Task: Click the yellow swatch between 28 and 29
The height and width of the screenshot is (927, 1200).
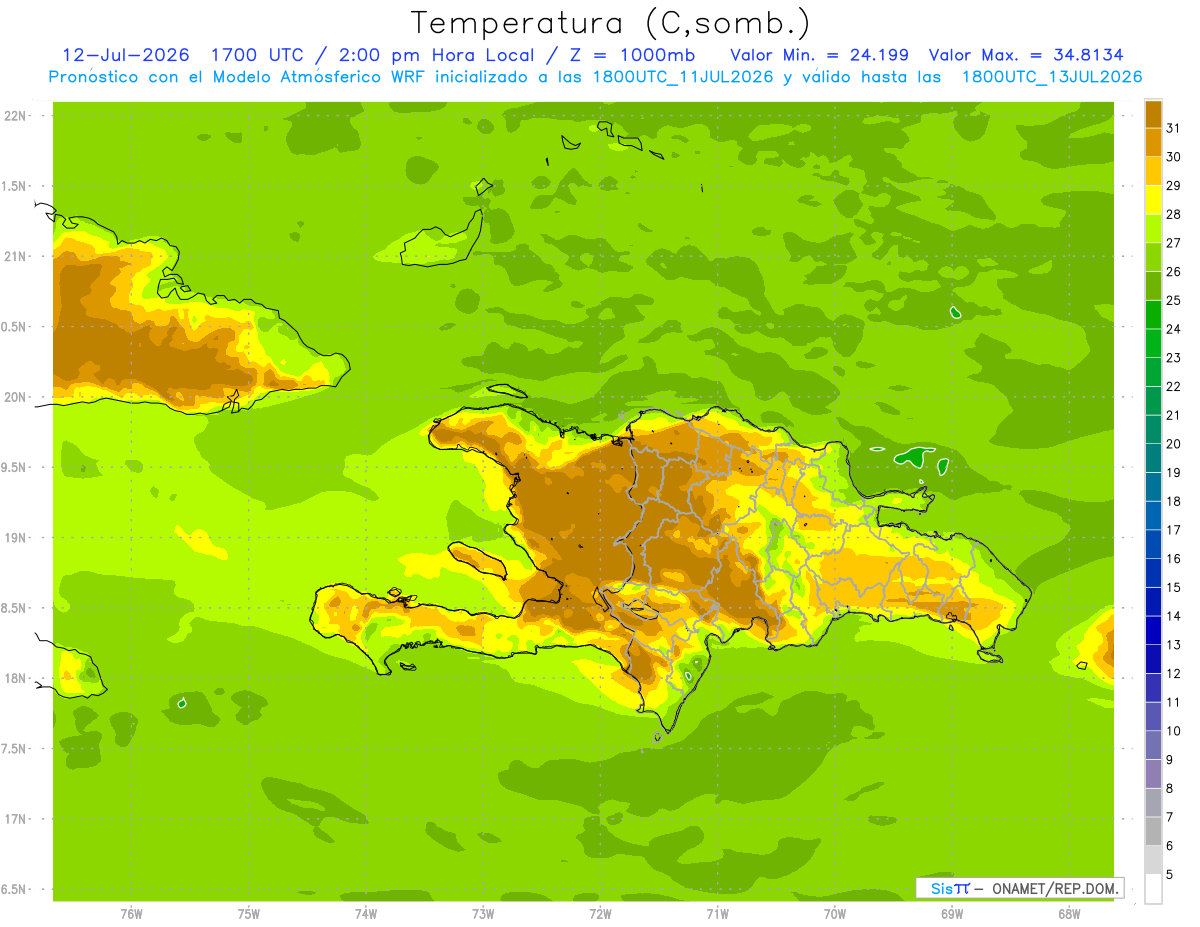Action: (x=1153, y=200)
